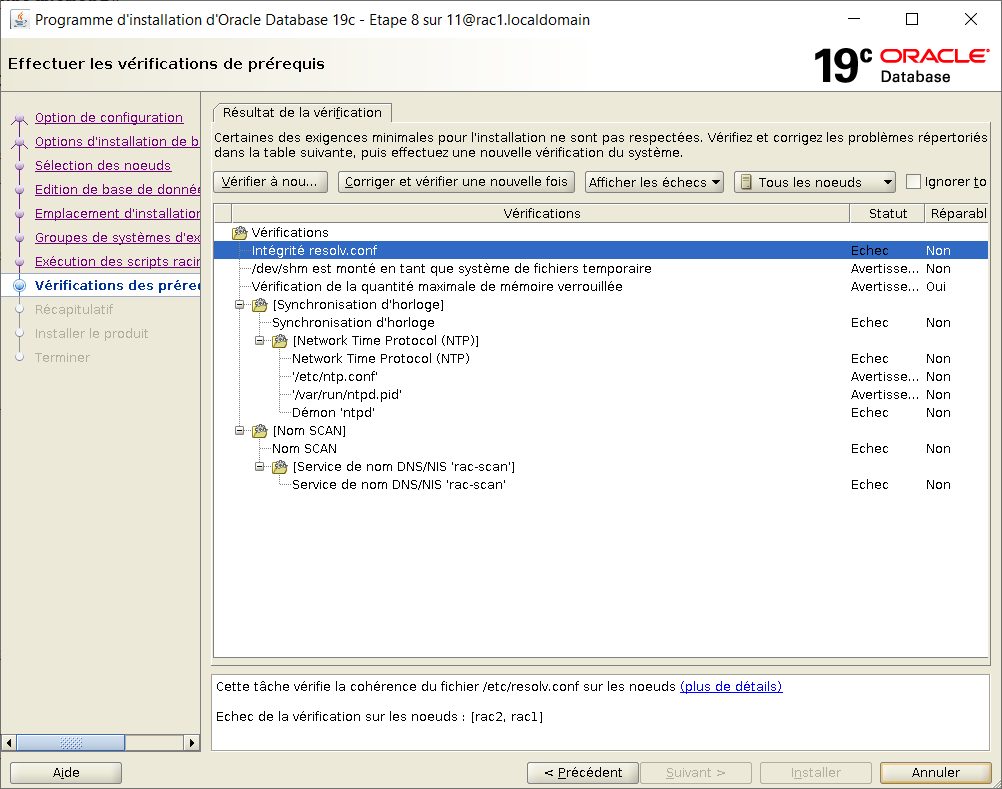Click Avertissement status of /dev/shm row
The width and height of the screenshot is (1002, 789).
coord(884,268)
